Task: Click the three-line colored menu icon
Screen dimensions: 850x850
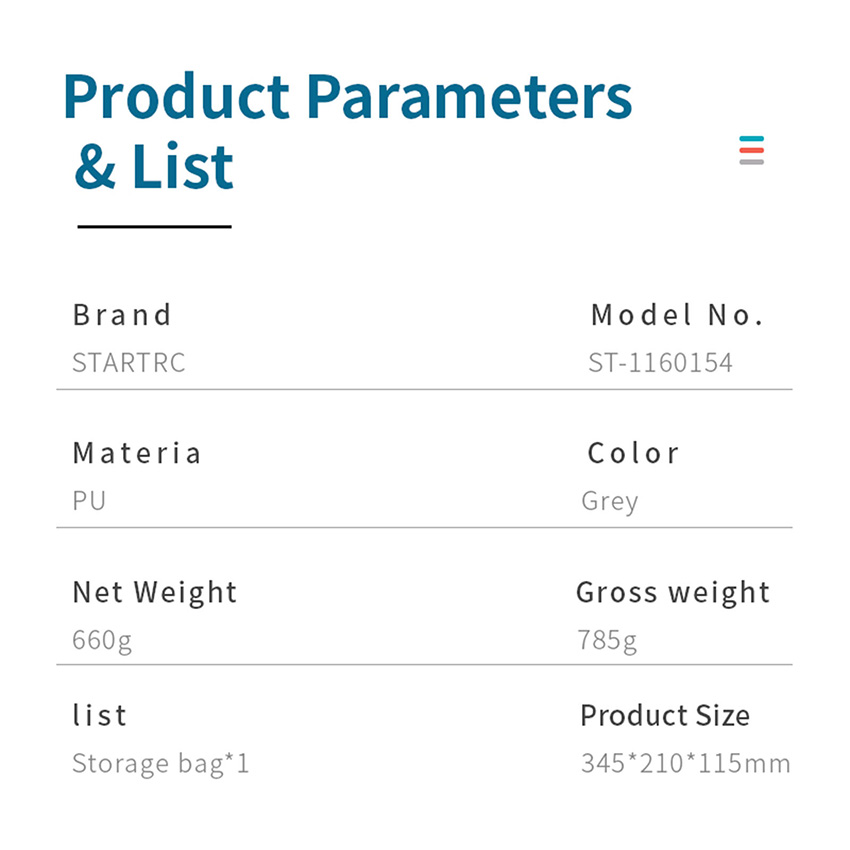Action: pyautogui.click(x=752, y=150)
